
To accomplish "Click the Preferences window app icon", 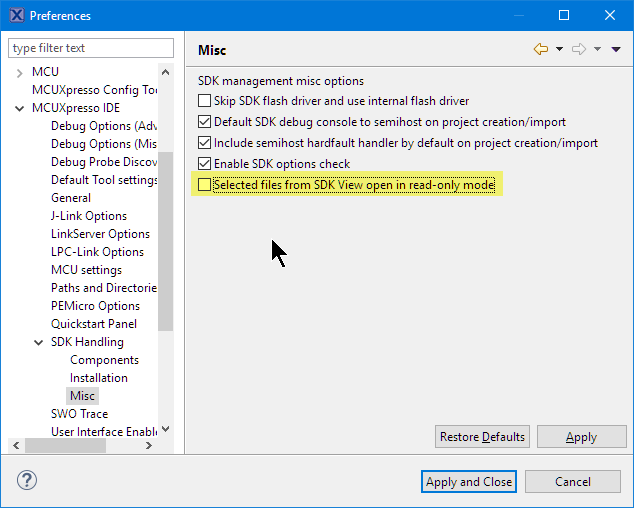I will pyautogui.click(x=16, y=15).
